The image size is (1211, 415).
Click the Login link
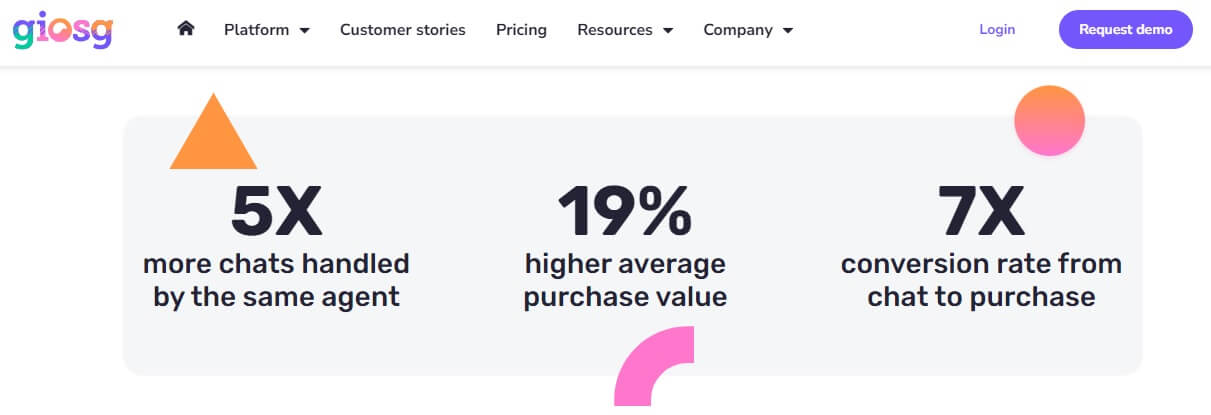point(997,30)
